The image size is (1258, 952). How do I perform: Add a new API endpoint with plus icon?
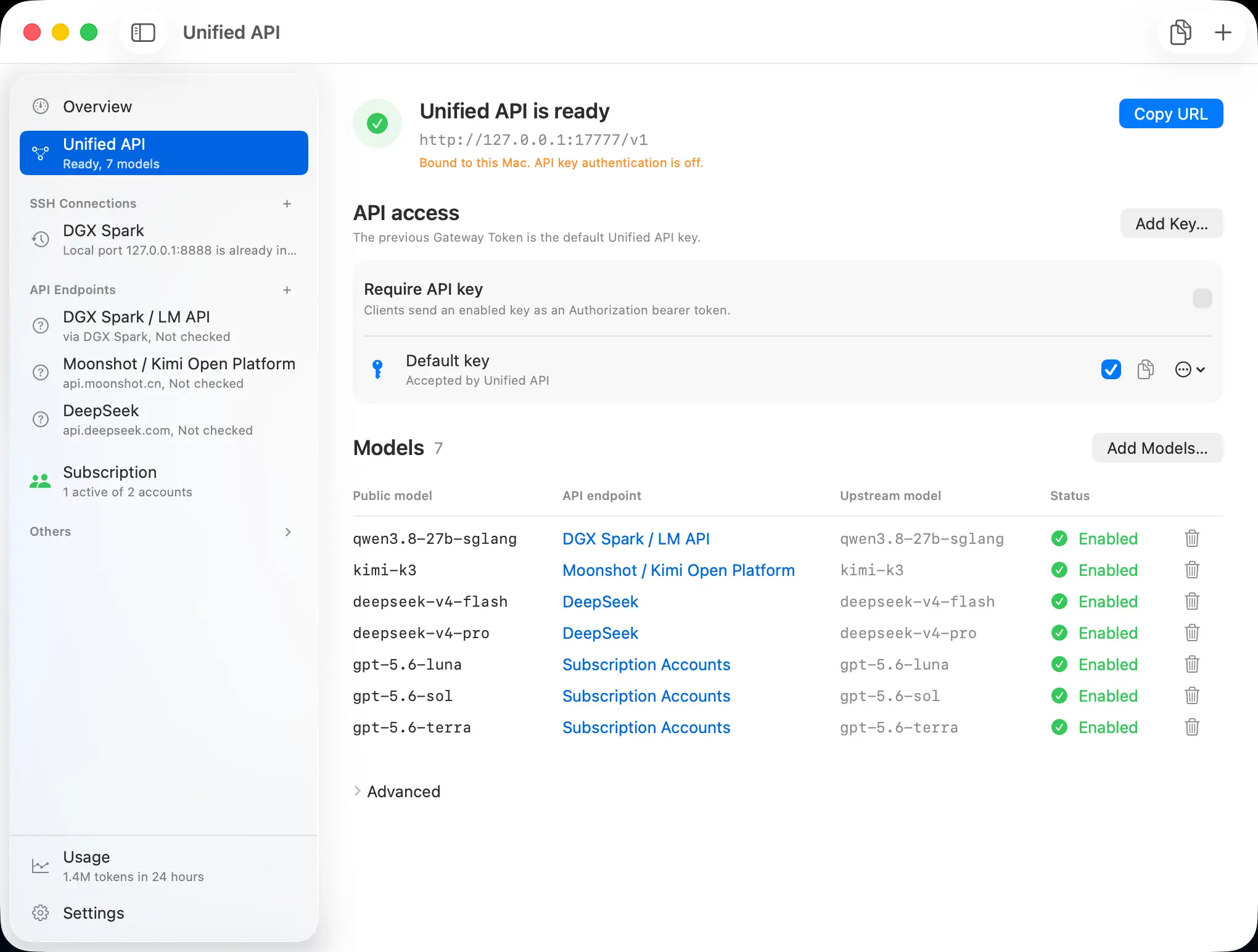(287, 290)
